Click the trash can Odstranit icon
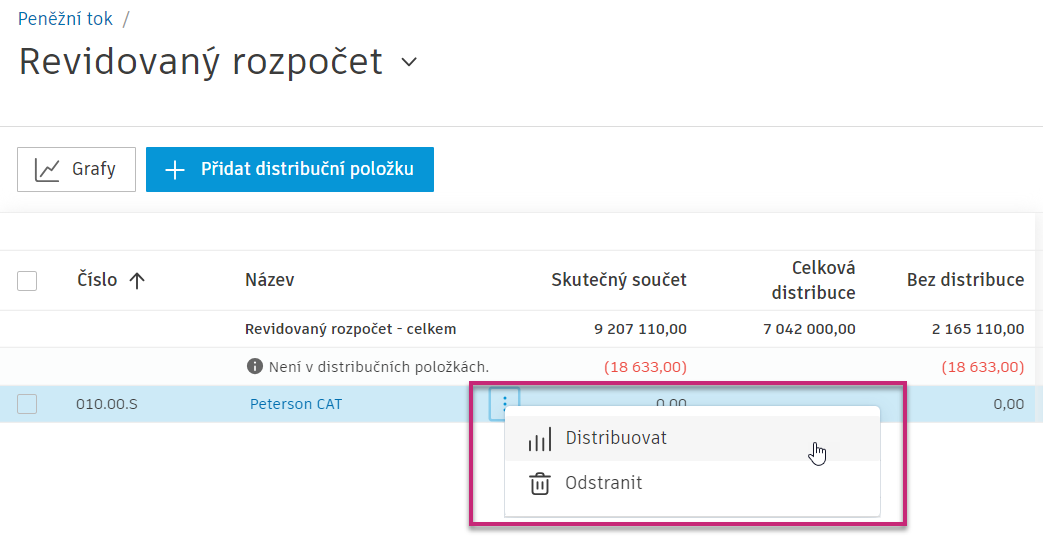 540,484
